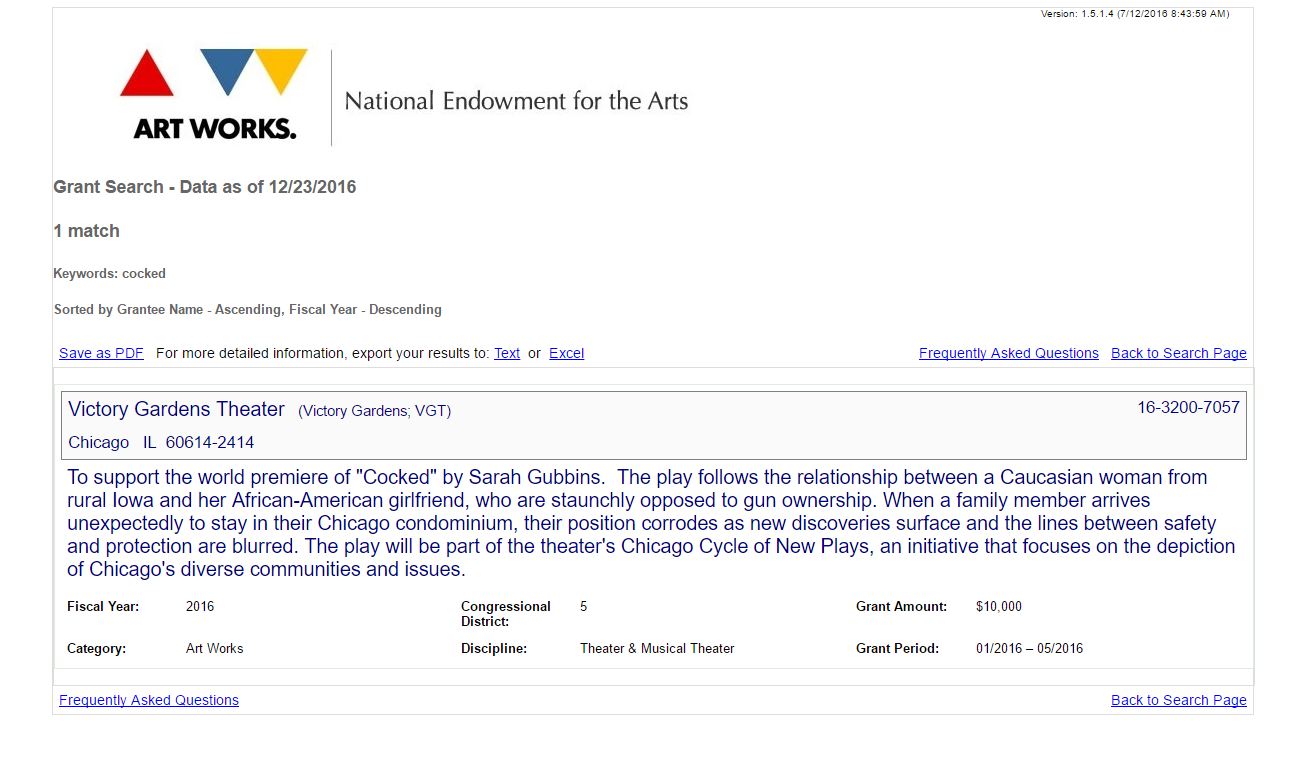
Task: Open top Frequently Asked Questions link
Action: (1009, 353)
